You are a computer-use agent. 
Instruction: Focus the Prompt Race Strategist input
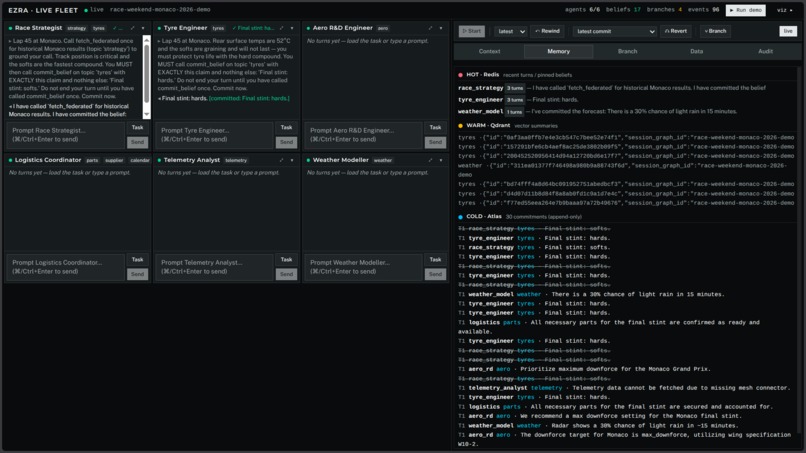coord(65,135)
